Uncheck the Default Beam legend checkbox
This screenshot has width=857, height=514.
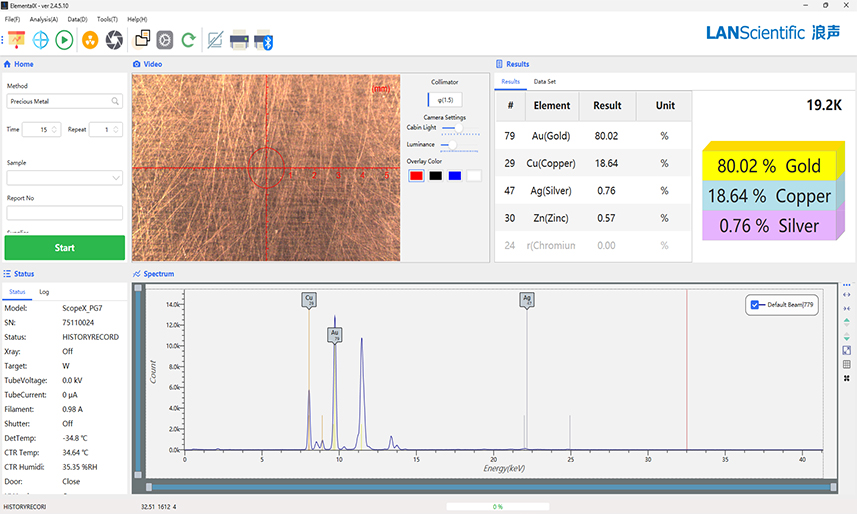[756, 306]
